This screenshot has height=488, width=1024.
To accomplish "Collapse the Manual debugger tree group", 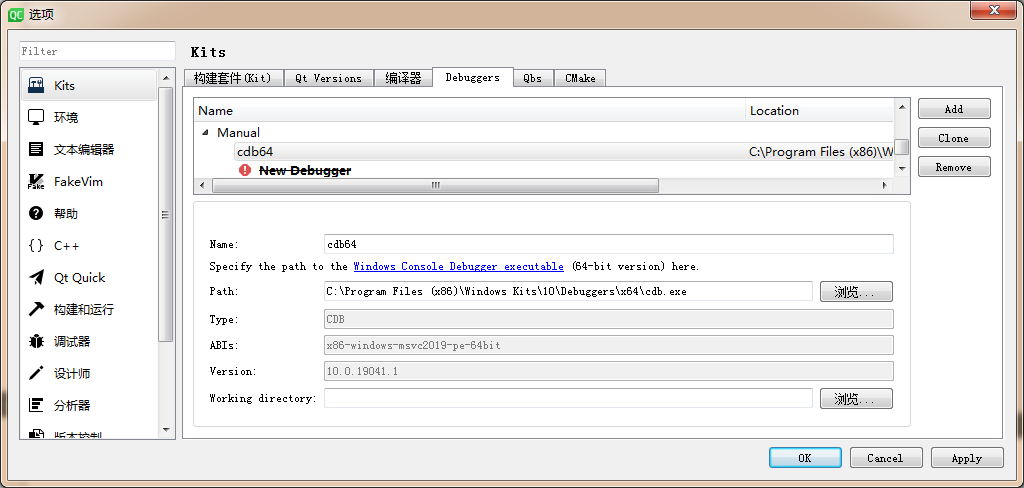I will 206,132.
